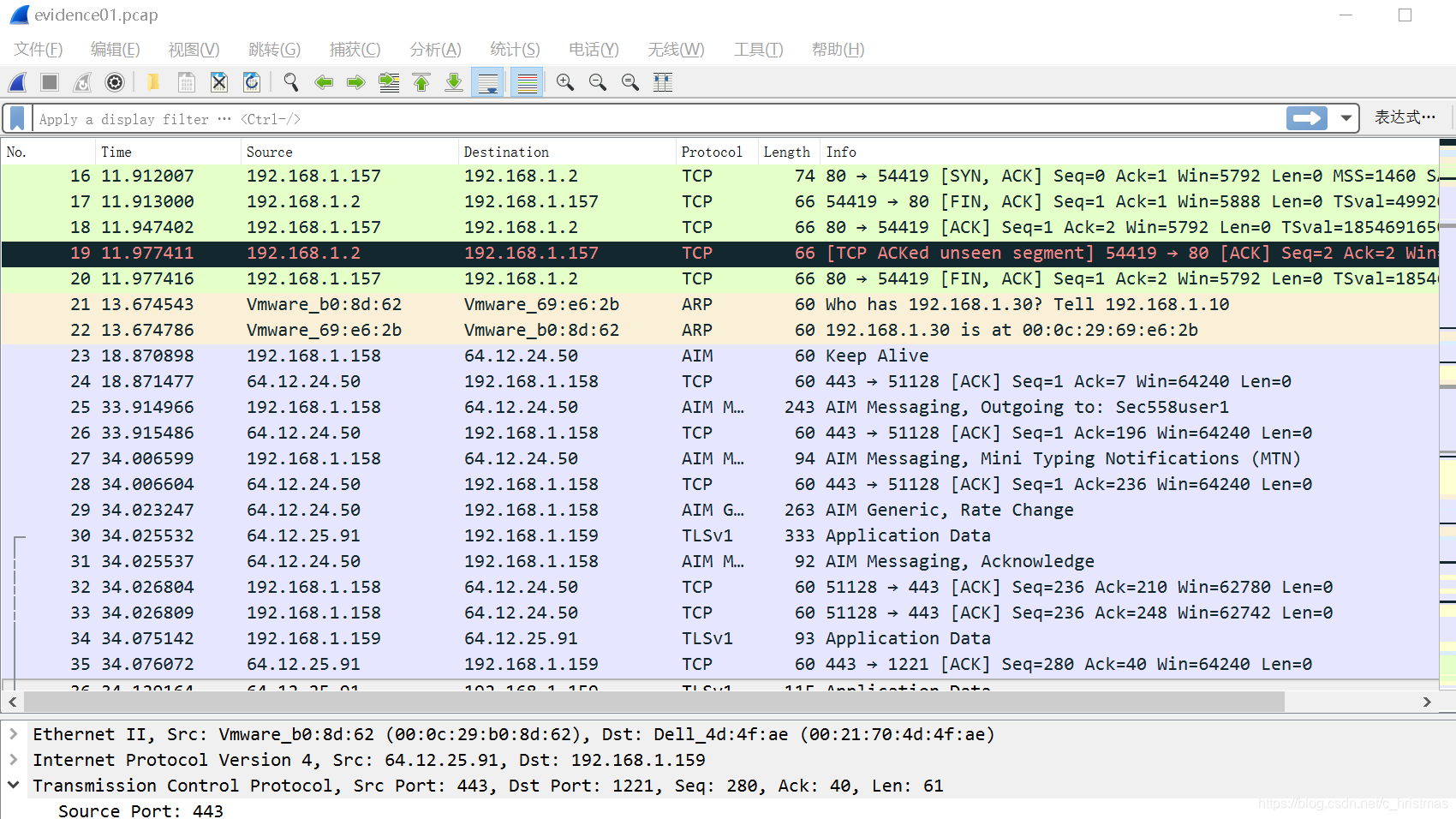Expand the Internet Protocol Version 4 row

[x=14, y=760]
